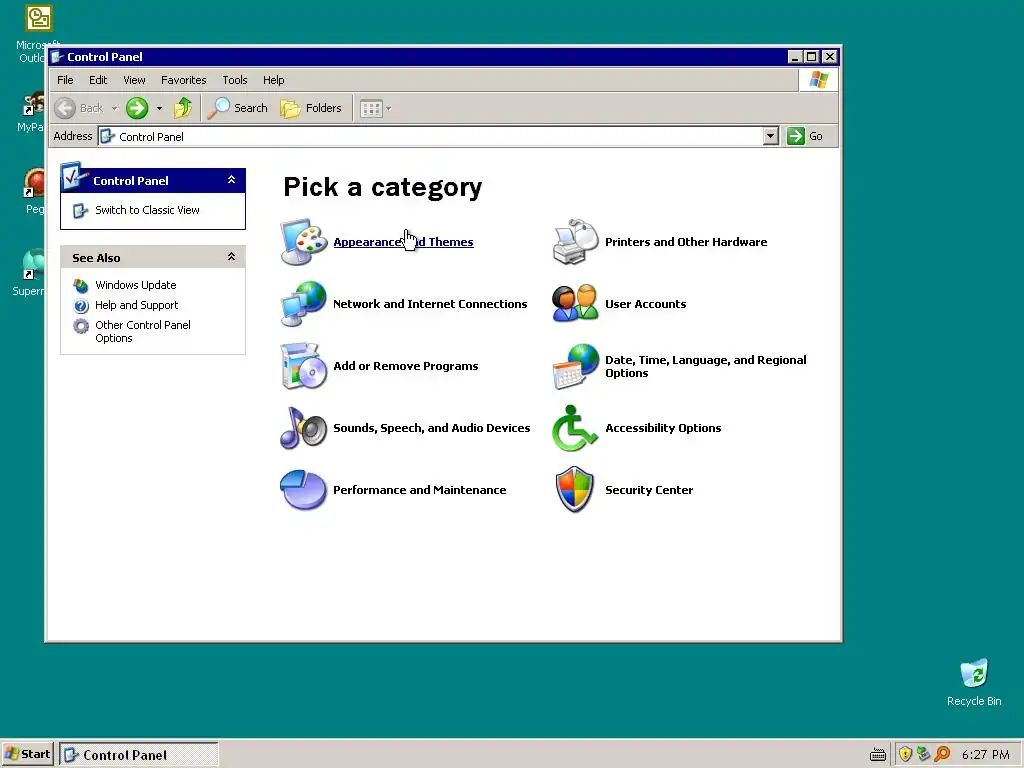
Task: Open the Forward button history dropdown
Action: point(159,108)
